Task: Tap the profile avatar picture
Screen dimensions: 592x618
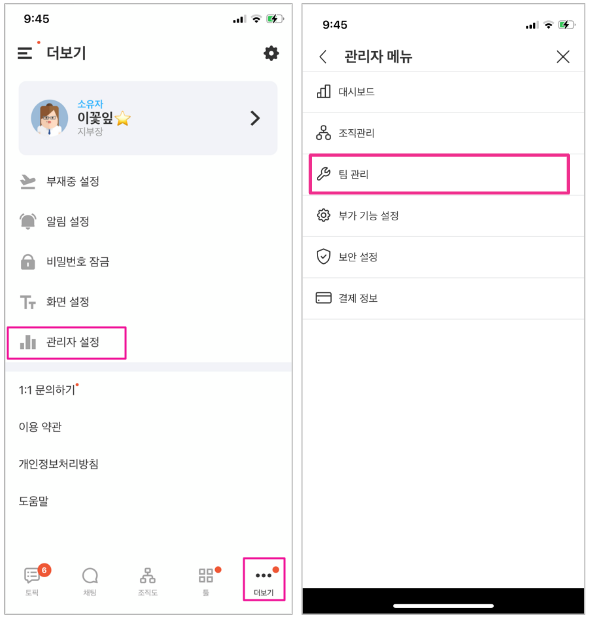Action: (49, 118)
